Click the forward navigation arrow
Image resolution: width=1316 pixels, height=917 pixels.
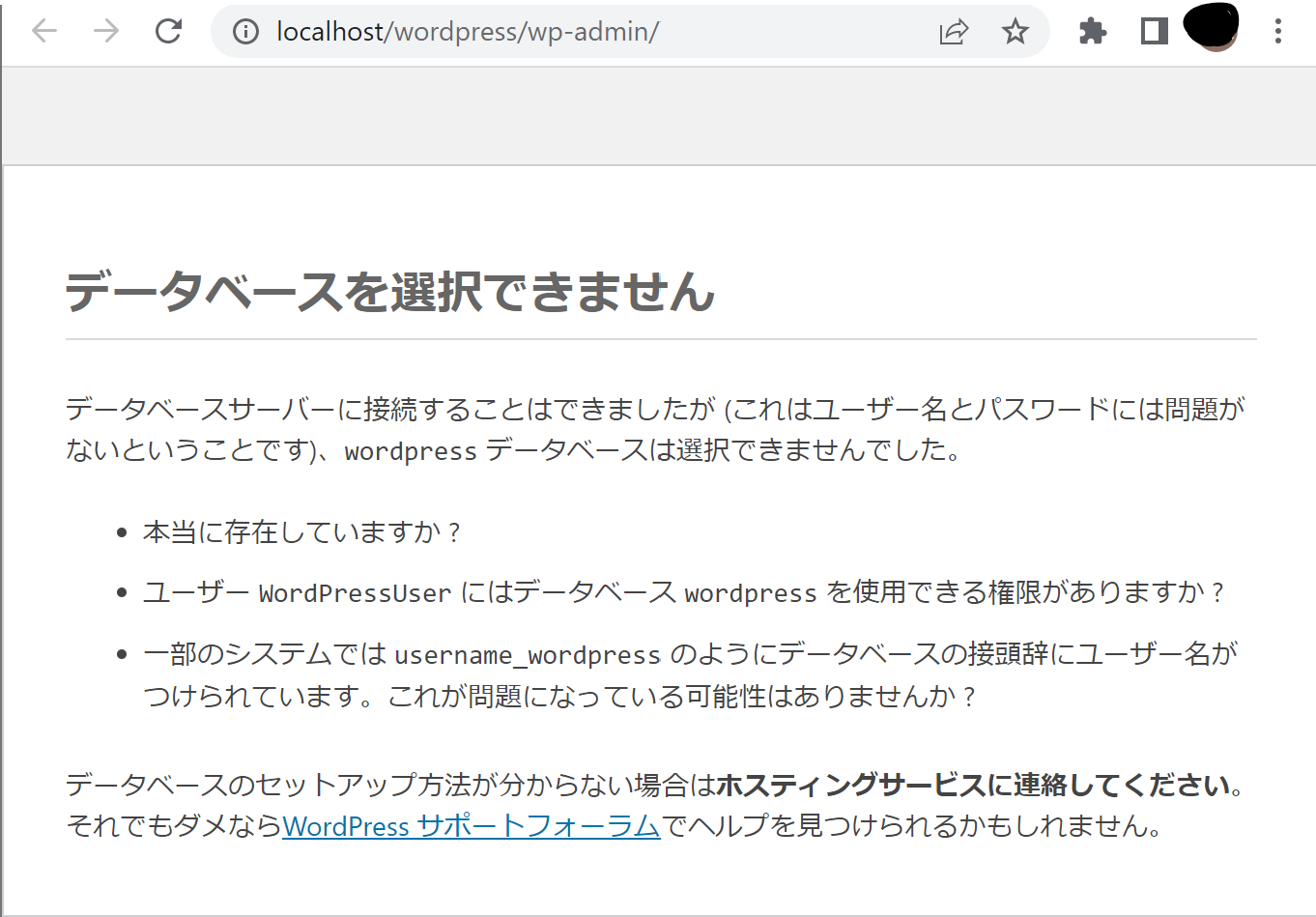(x=104, y=31)
